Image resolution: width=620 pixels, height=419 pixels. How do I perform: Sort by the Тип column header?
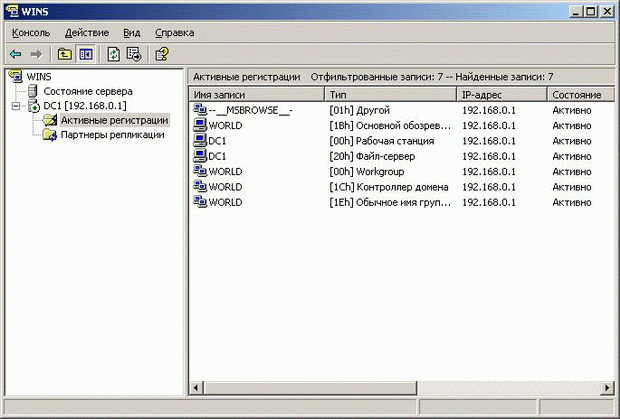pos(390,94)
